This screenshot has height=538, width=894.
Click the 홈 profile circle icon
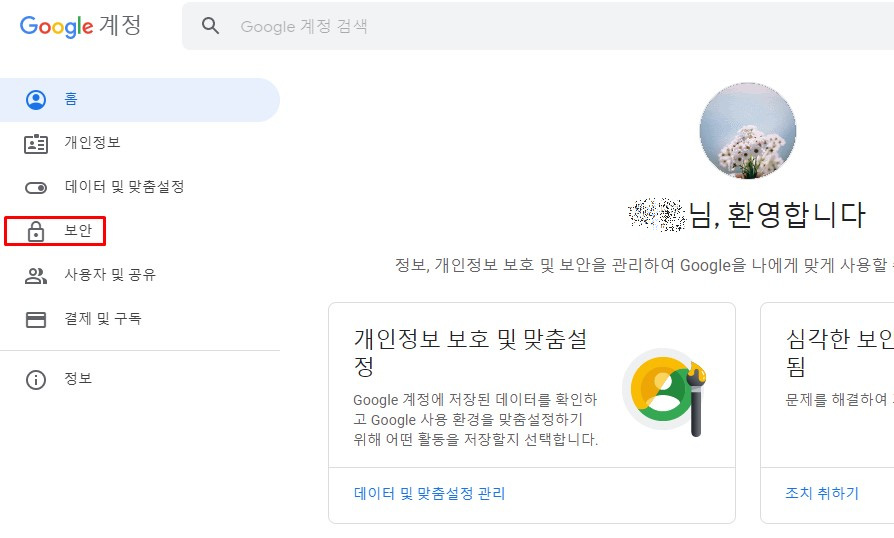(36, 100)
